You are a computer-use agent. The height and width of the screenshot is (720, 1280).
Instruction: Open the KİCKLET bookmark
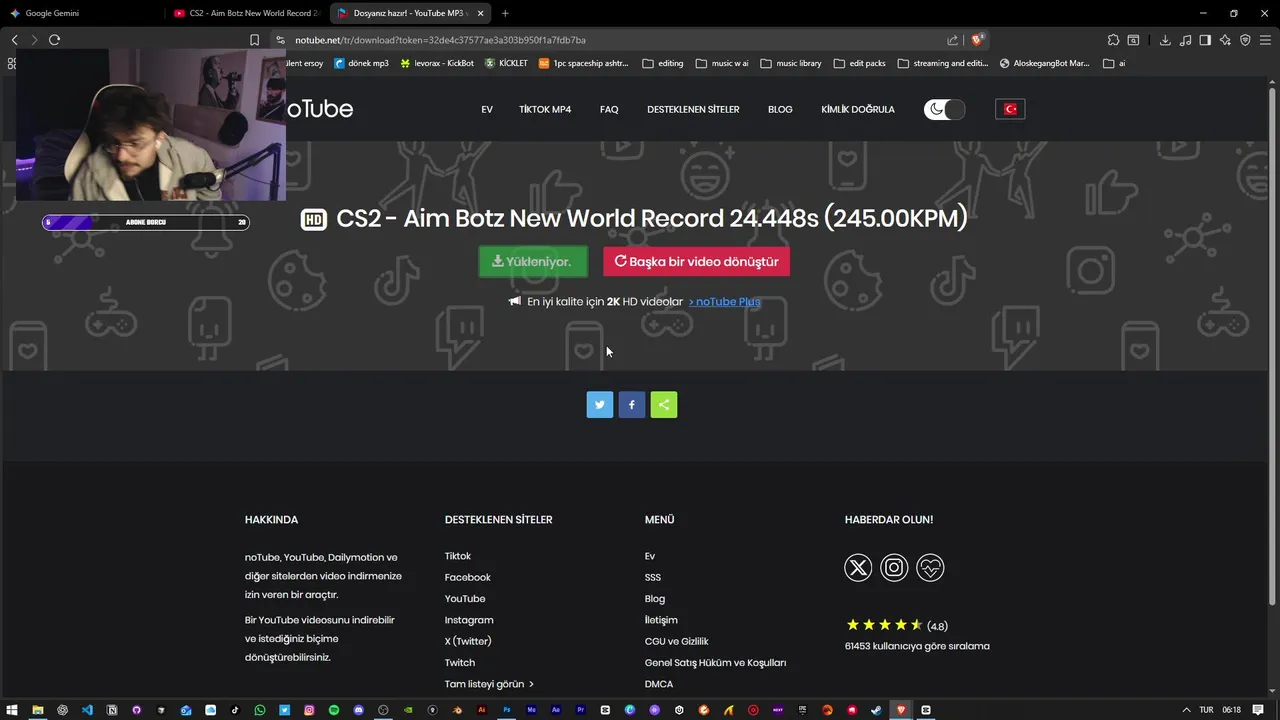(x=506, y=63)
